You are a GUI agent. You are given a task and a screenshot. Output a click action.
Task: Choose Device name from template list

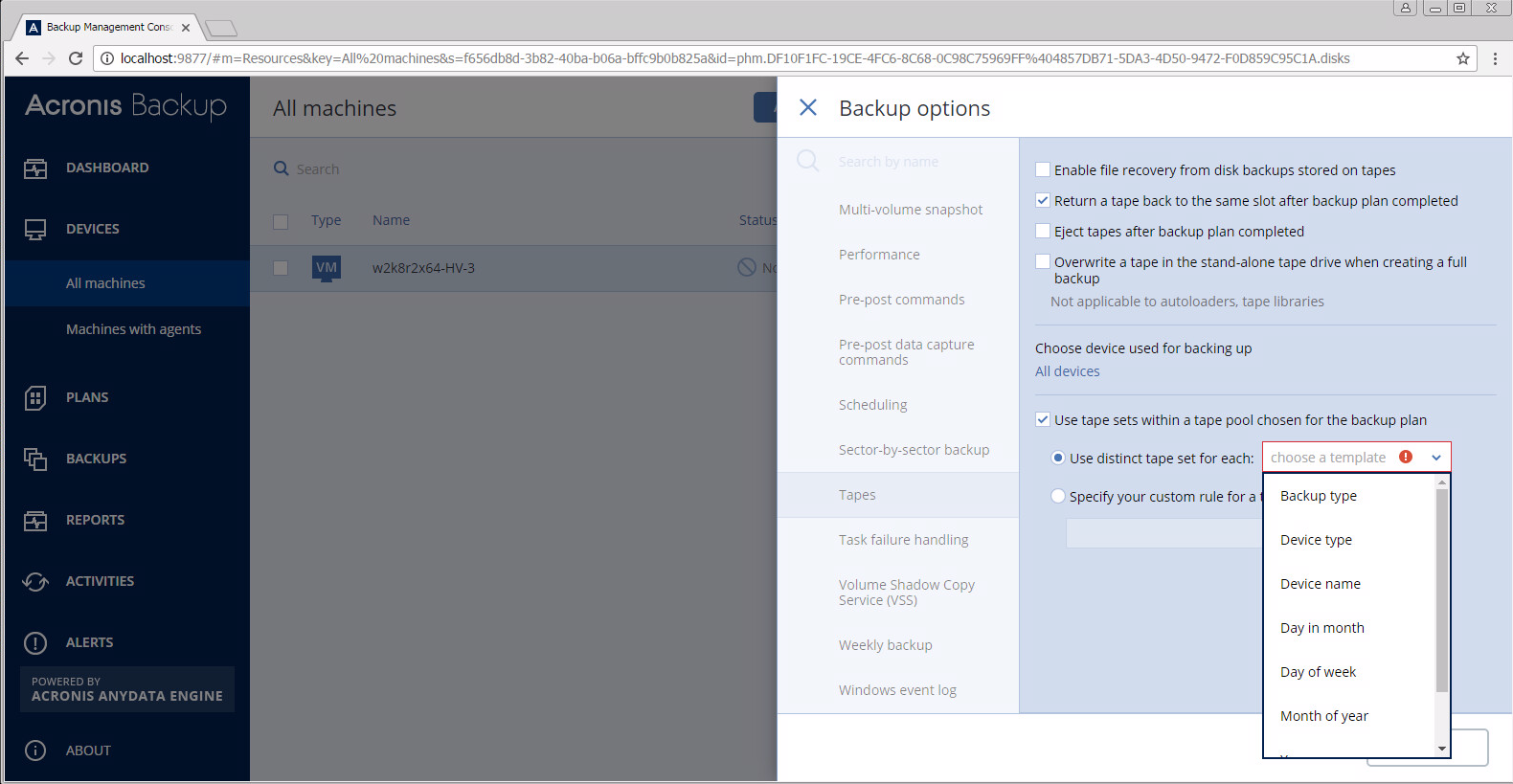[1349, 584]
